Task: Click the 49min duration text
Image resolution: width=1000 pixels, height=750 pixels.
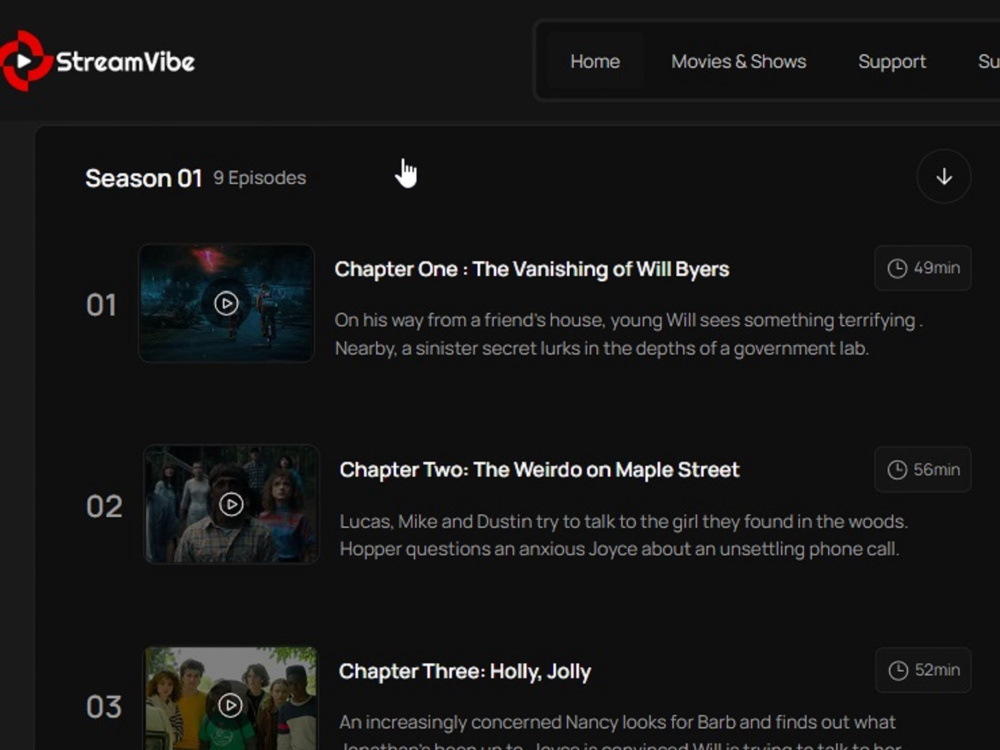Action: click(937, 268)
